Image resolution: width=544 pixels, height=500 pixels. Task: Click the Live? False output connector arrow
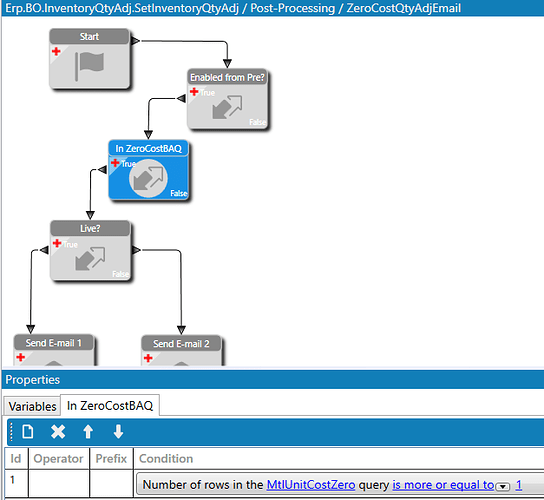tap(136, 250)
